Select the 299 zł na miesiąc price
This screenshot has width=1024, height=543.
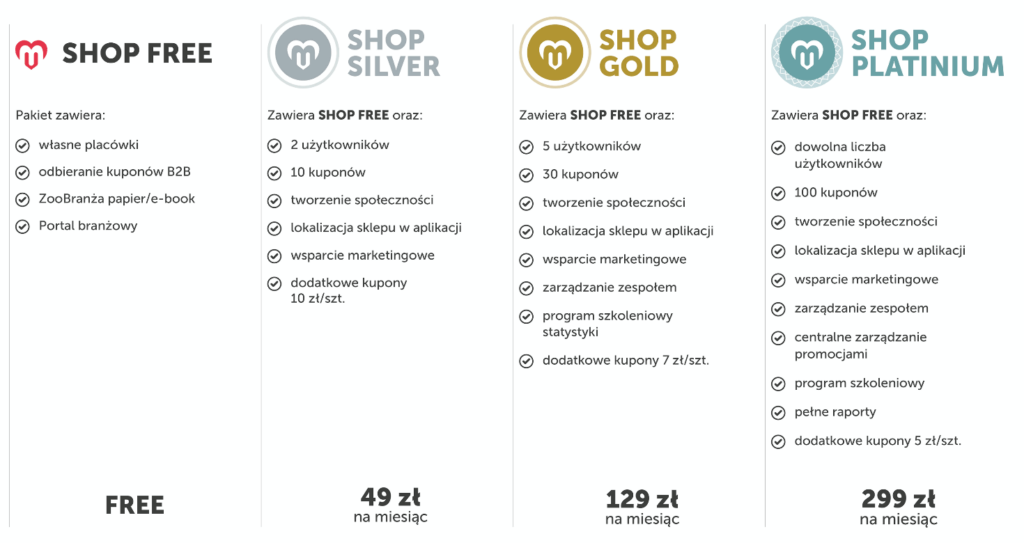point(898,507)
